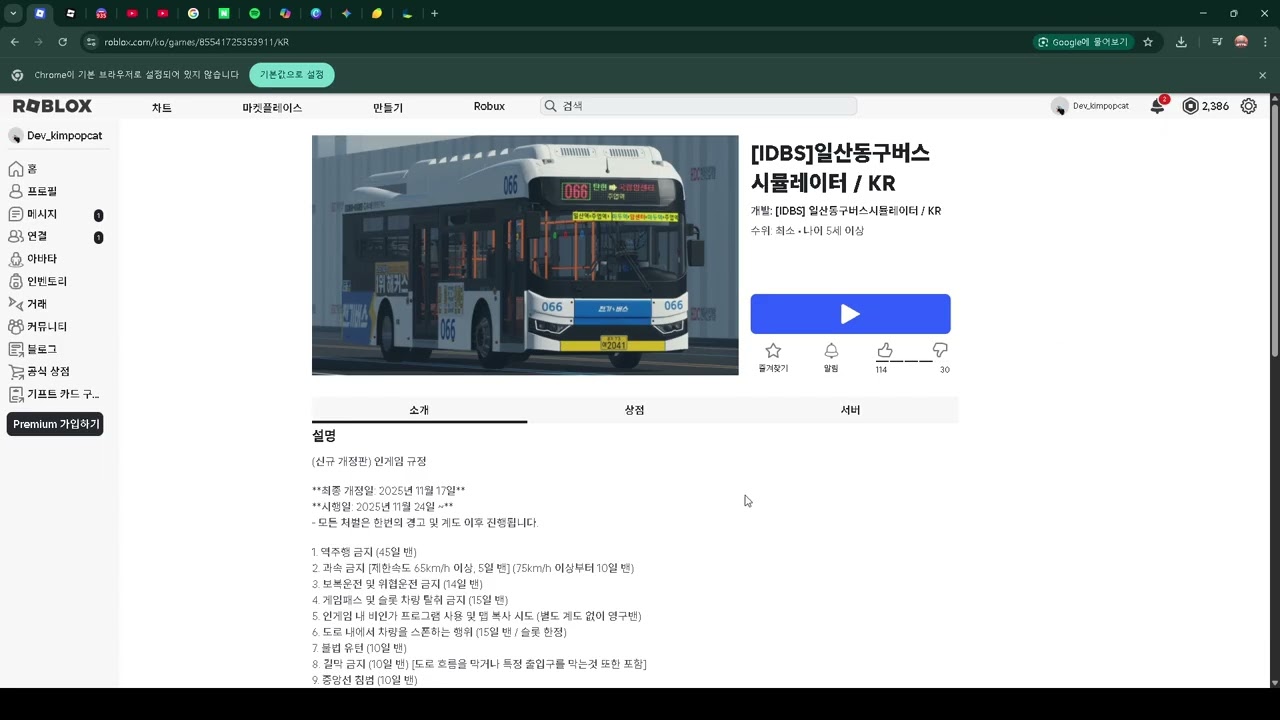Open 인벤토리 in the sidebar
The height and width of the screenshot is (720, 1280).
tap(38, 282)
